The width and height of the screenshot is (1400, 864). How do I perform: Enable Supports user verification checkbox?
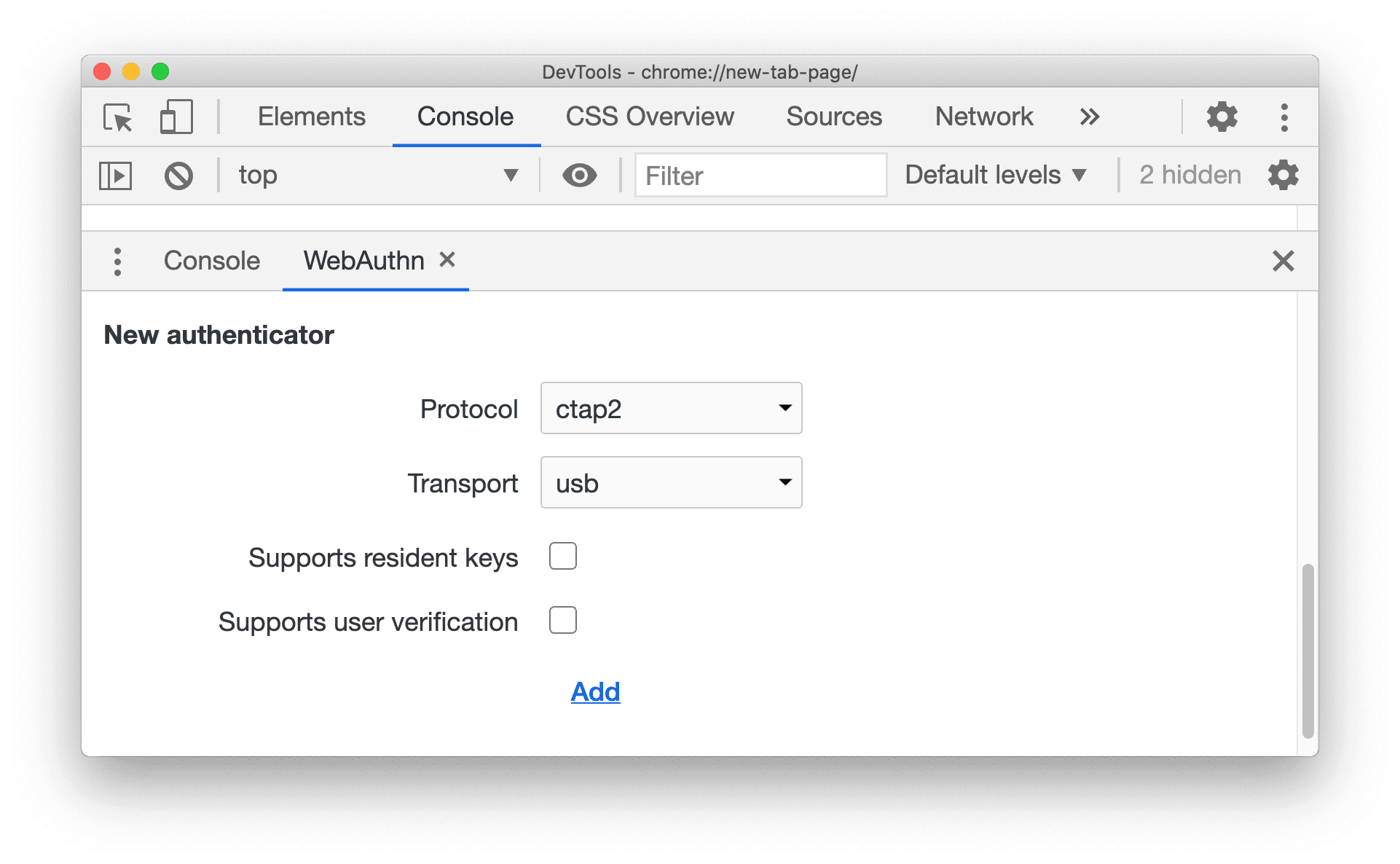[561, 621]
